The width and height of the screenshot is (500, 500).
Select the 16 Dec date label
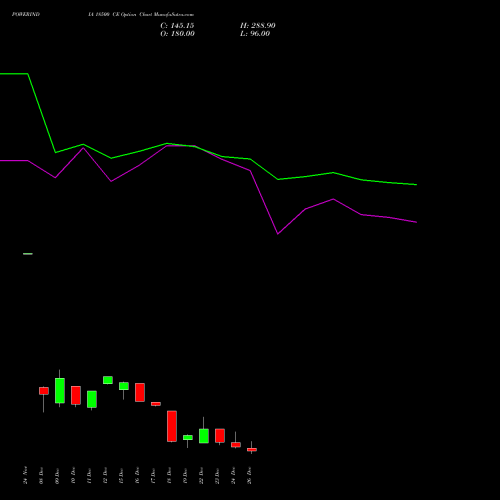click(x=137, y=476)
